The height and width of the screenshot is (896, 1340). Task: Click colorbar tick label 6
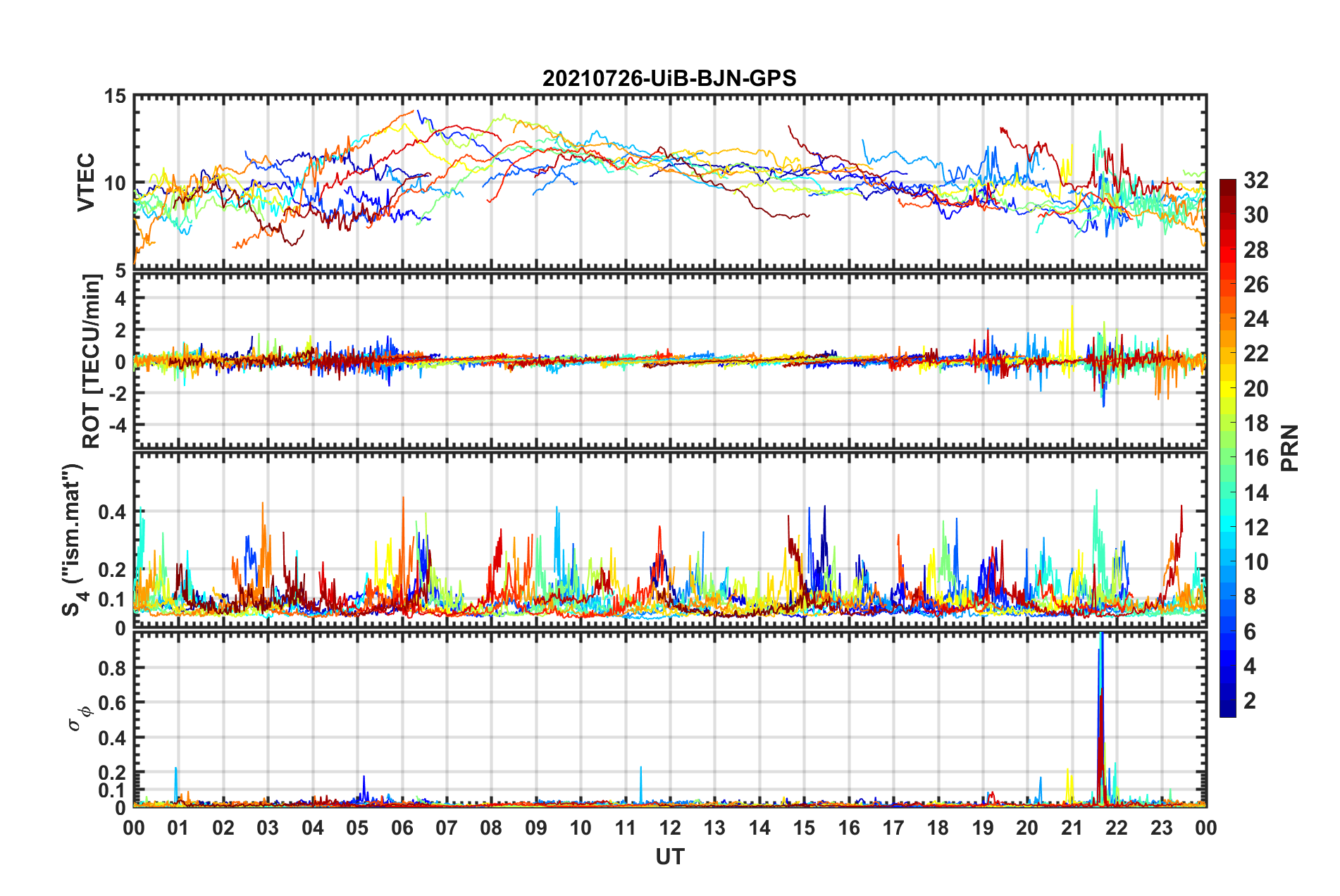click(1250, 632)
